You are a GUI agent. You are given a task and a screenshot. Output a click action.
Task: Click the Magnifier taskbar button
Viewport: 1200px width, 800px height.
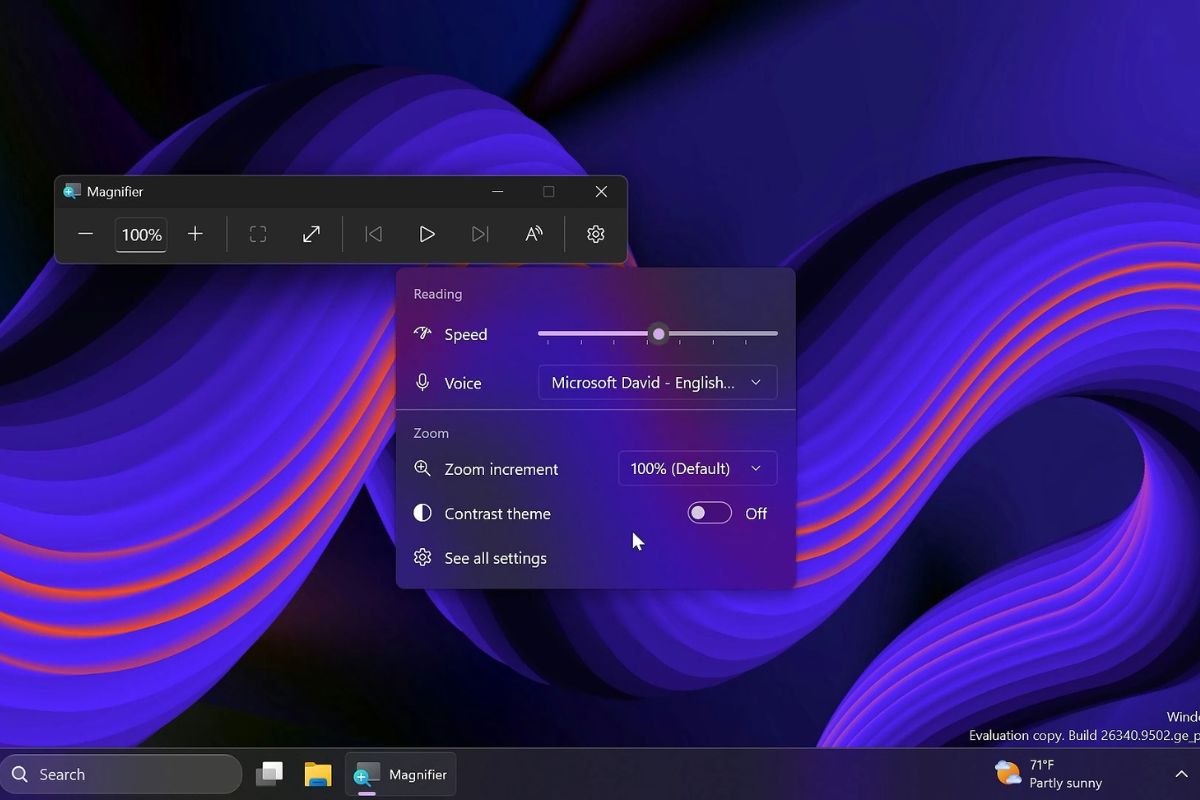pos(401,774)
